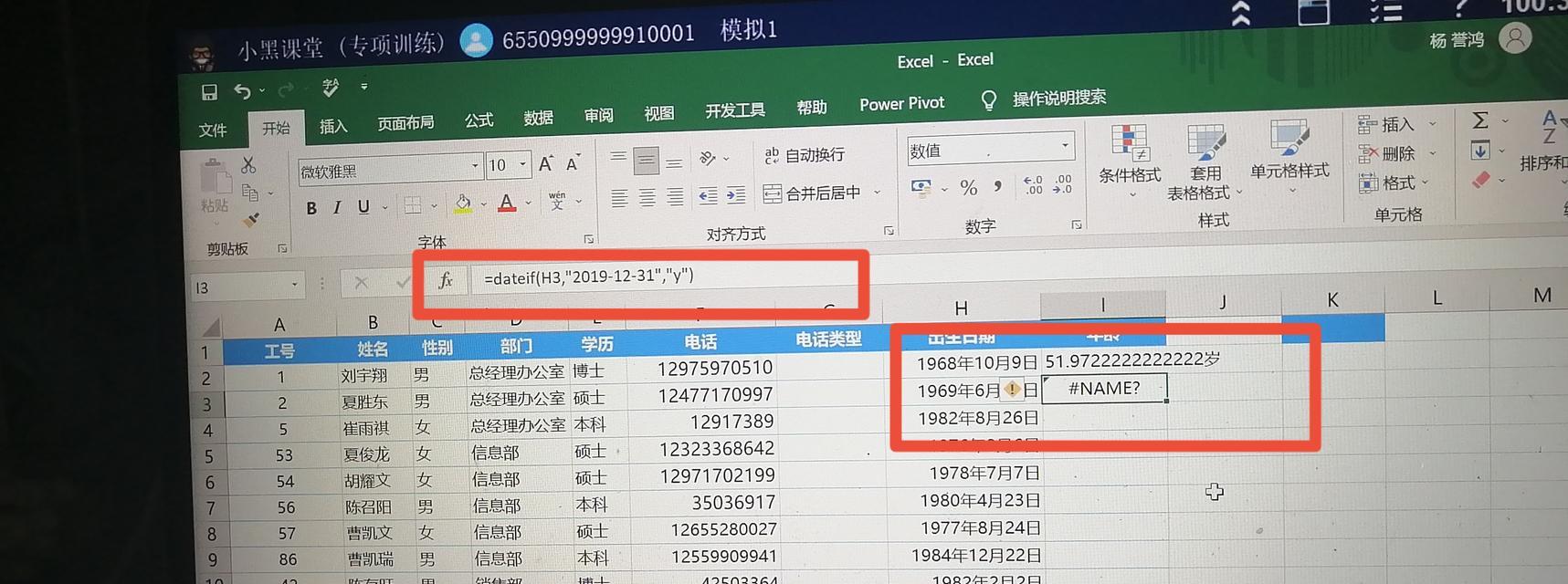Click the phonetic guide (wén) icon
This screenshot has width=1568, height=584.
point(557,201)
